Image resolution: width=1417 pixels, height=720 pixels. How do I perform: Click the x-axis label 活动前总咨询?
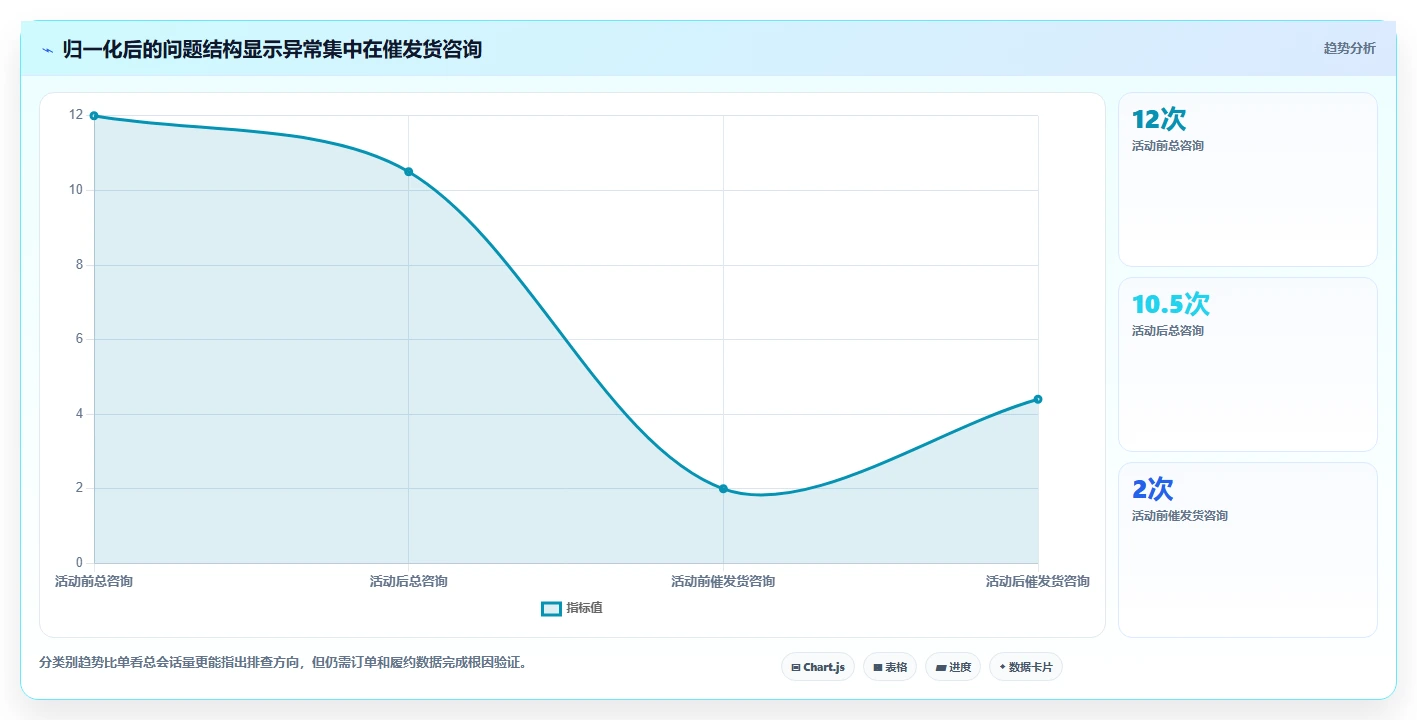click(x=94, y=581)
